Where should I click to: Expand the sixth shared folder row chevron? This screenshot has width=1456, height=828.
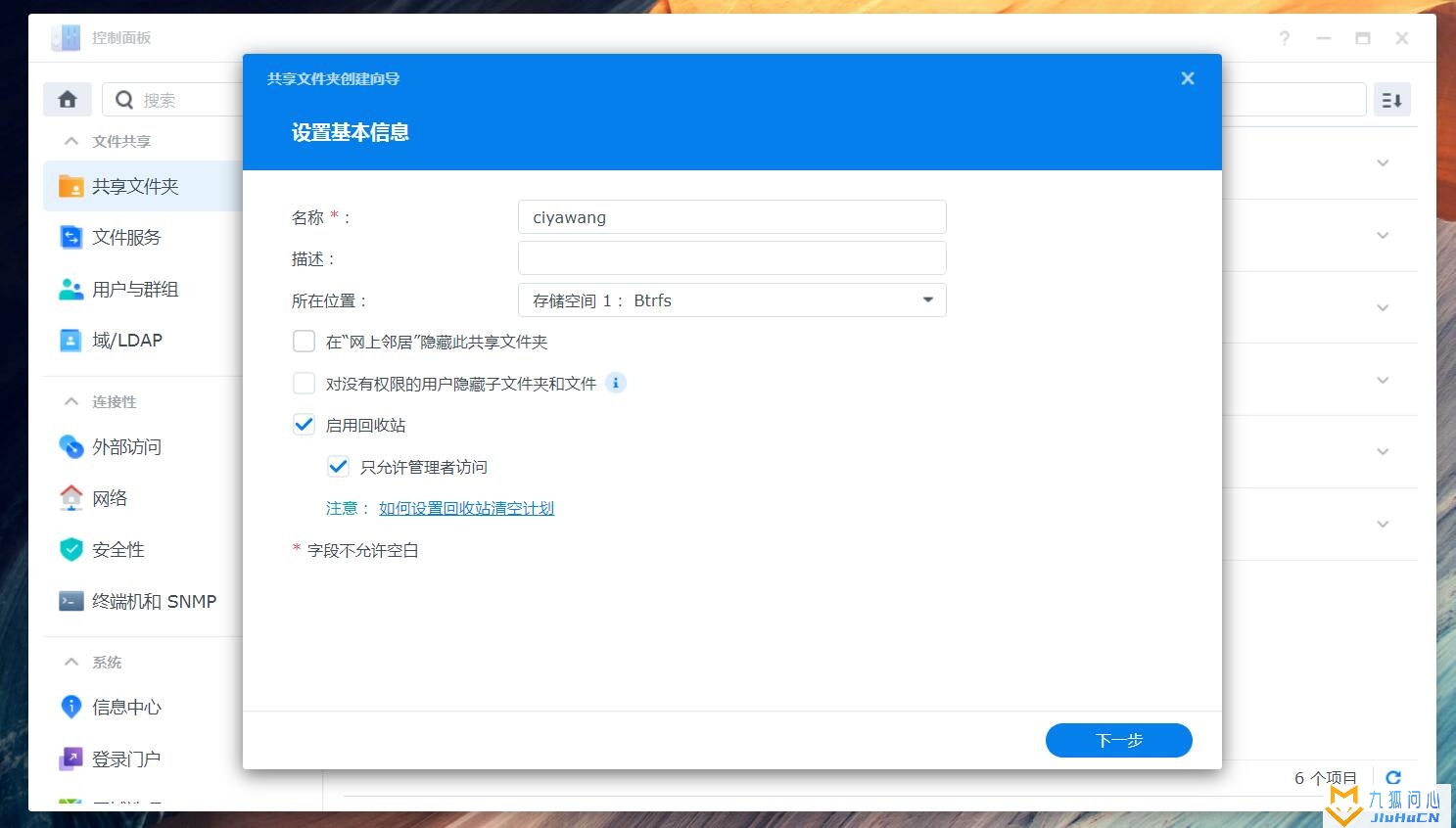pos(1383,524)
